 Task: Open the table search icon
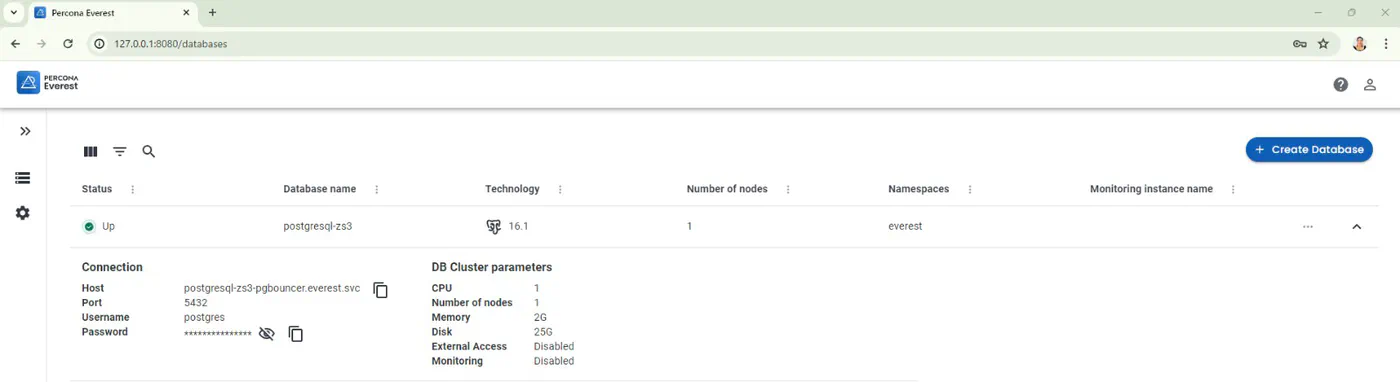pyautogui.click(x=149, y=152)
